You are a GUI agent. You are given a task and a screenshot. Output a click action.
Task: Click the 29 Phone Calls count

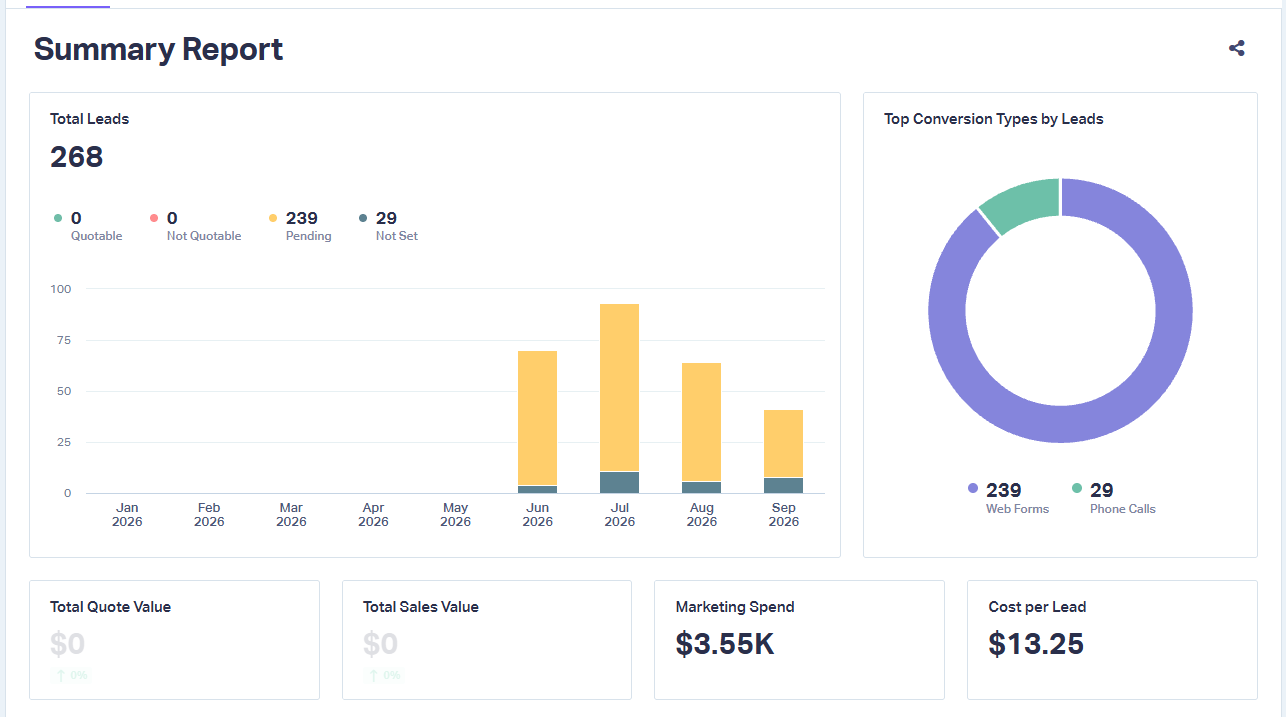(x=1101, y=490)
